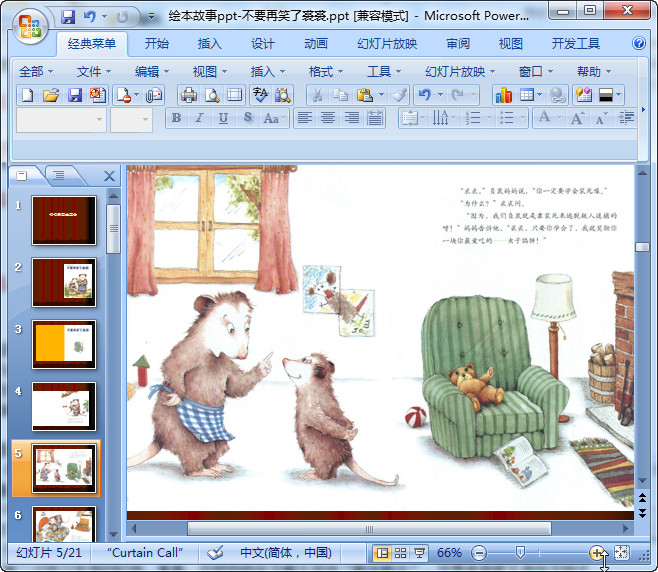Image resolution: width=658 pixels, height=572 pixels.
Task: Click the Research binoculars icon
Action: click(x=283, y=95)
